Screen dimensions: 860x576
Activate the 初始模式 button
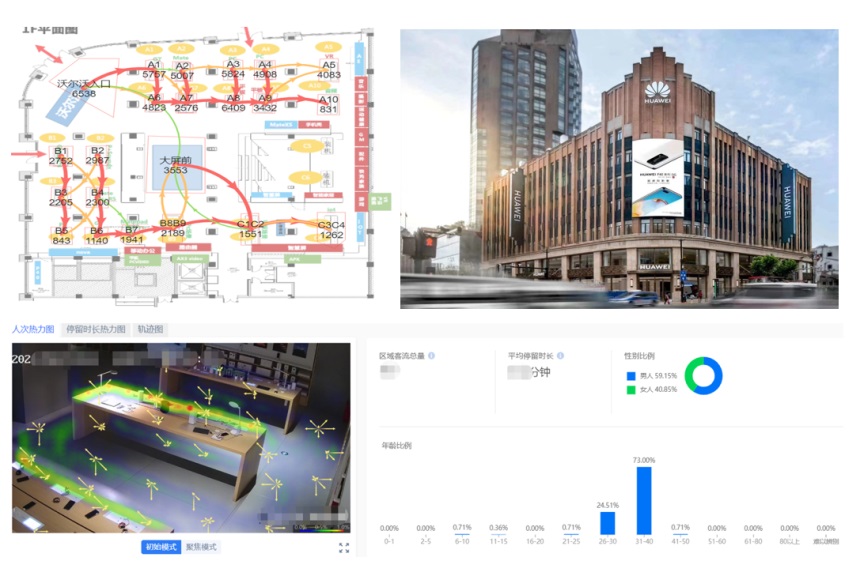point(161,547)
